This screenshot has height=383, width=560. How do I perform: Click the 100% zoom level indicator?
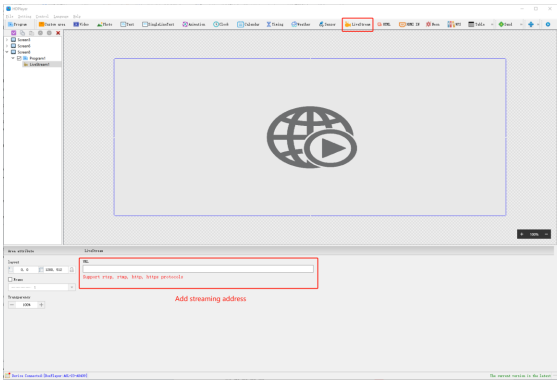tap(534, 234)
